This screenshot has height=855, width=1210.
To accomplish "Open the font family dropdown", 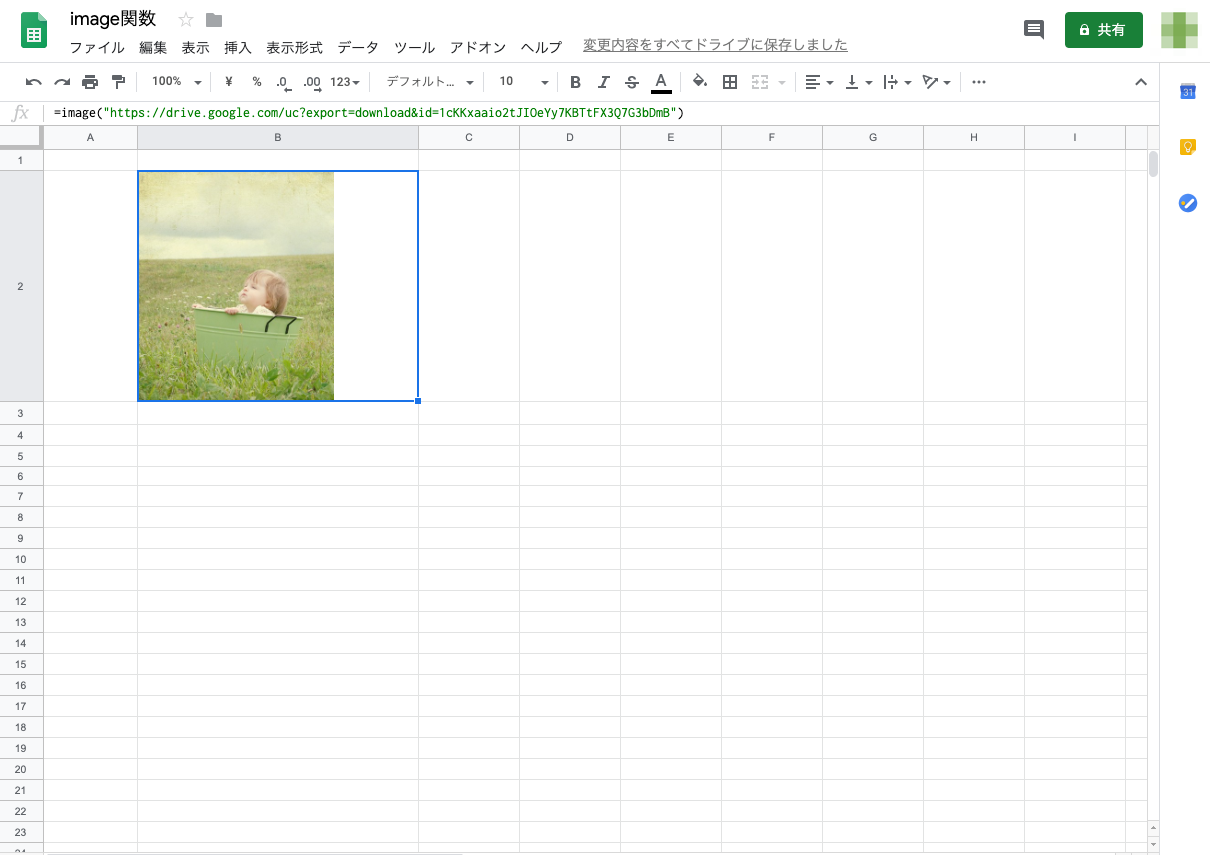I will click(x=430, y=82).
